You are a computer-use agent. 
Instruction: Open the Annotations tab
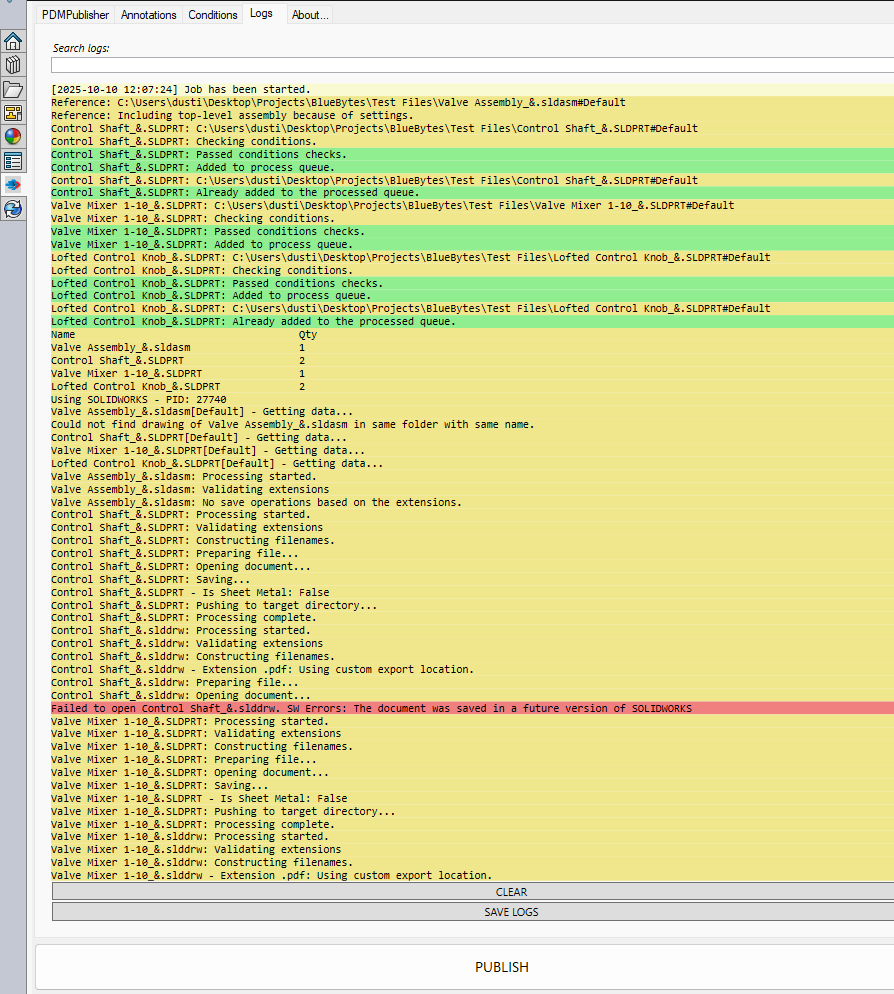(148, 15)
